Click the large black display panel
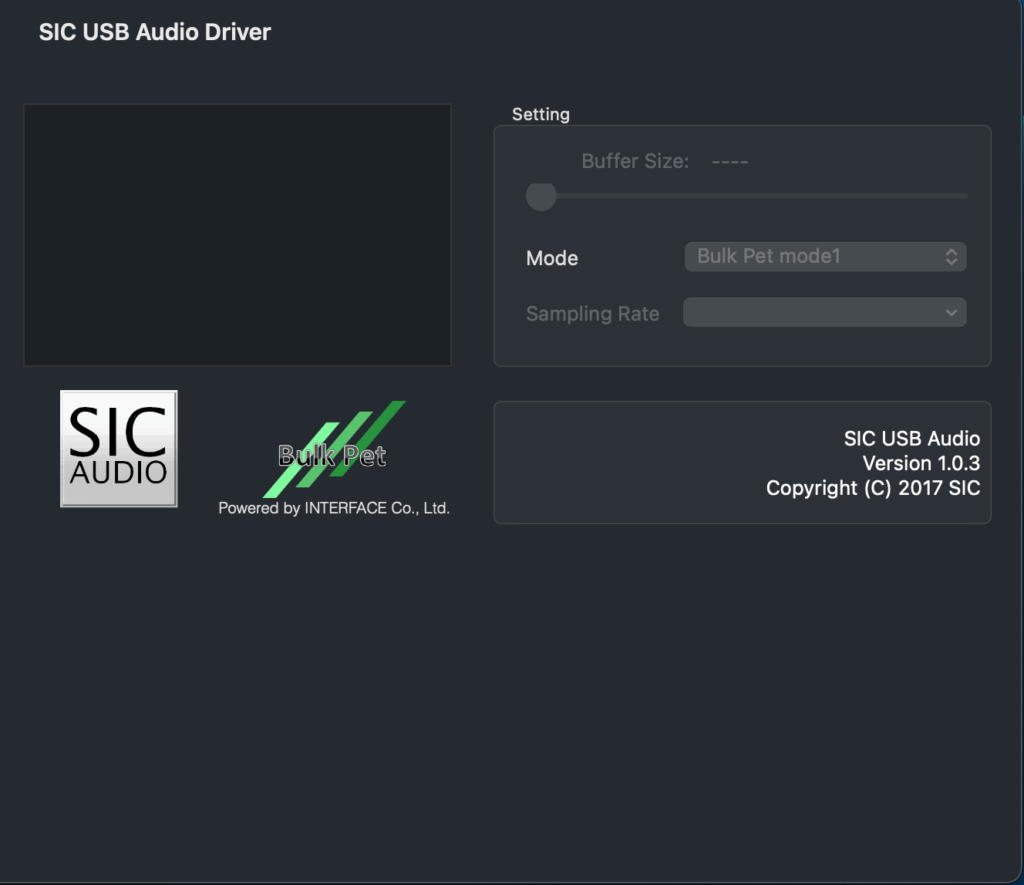Image resolution: width=1024 pixels, height=885 pixels. click(237, 235)
